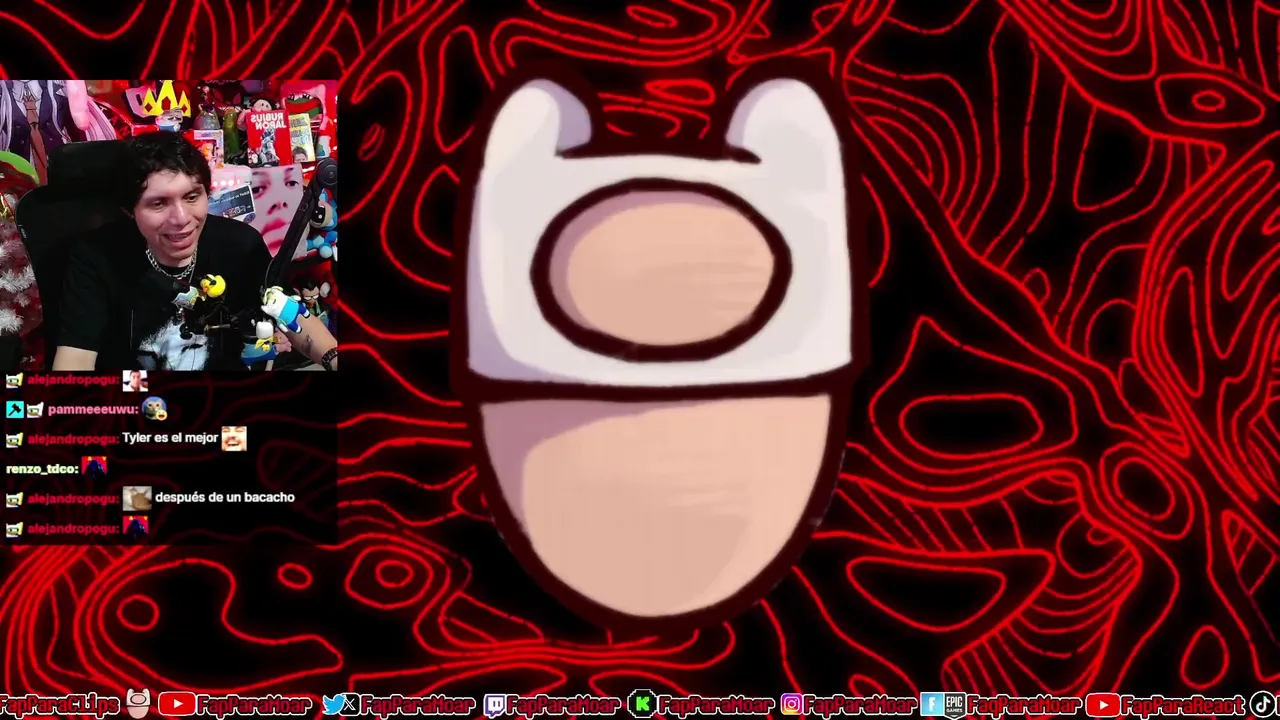Click 'FapParaMoar' text after the Twitch icon
This screenshot has width=1280, height=720.
tap(564, 706)
